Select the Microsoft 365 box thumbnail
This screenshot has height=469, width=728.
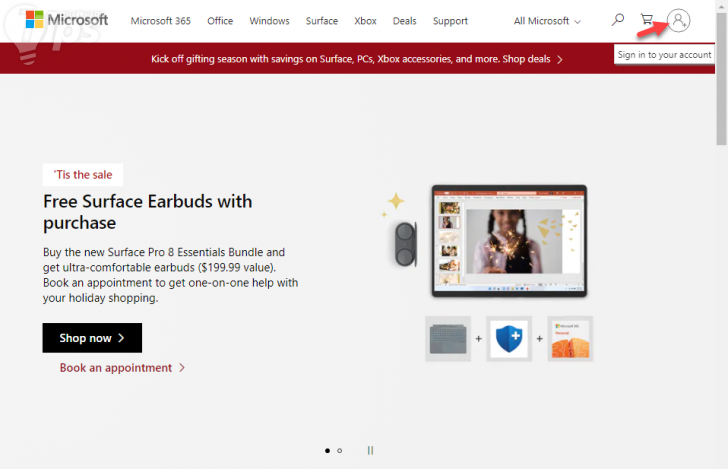(570, 339)
